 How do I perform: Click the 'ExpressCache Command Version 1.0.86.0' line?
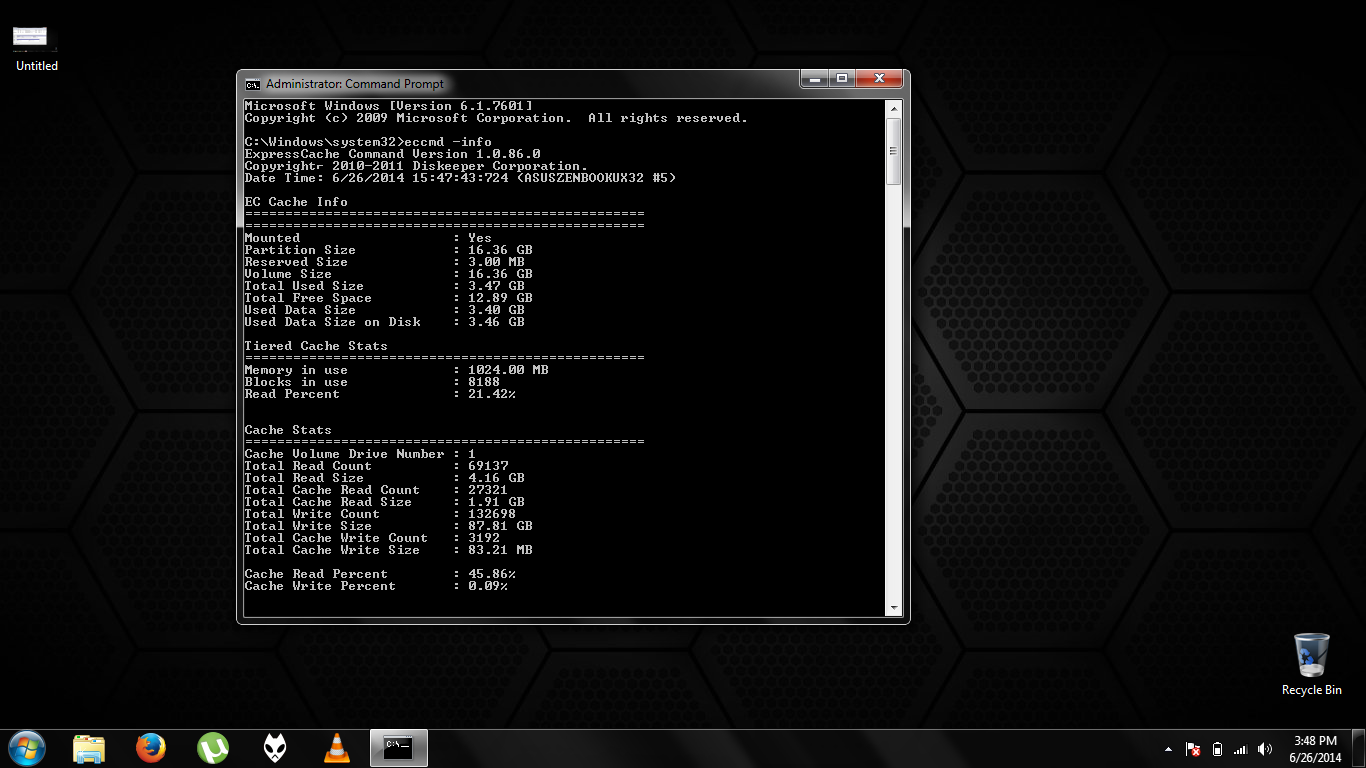(x=392, y=154)
